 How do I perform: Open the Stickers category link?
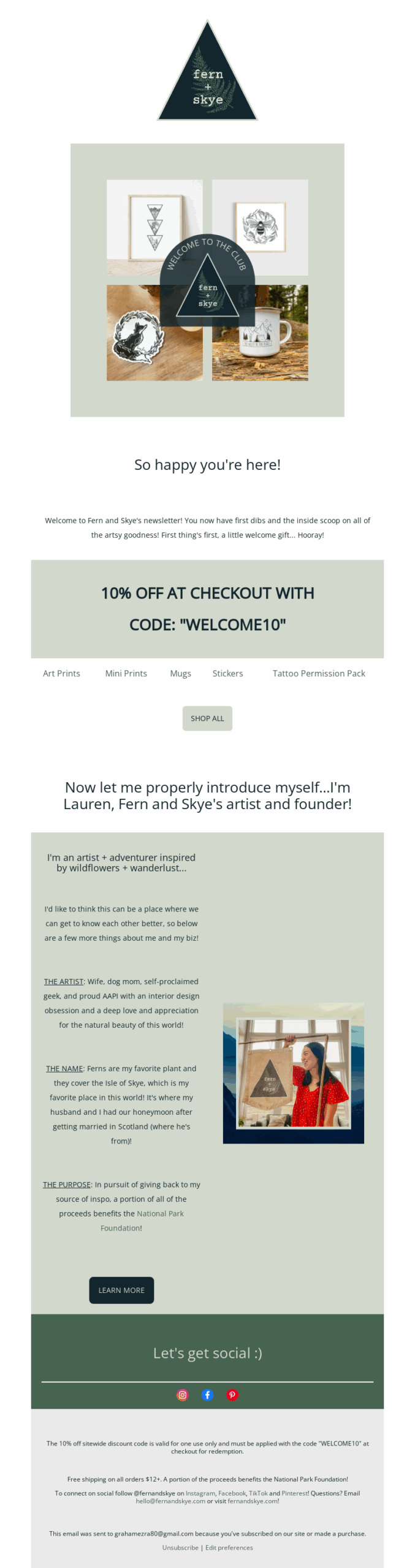(228, 673)
